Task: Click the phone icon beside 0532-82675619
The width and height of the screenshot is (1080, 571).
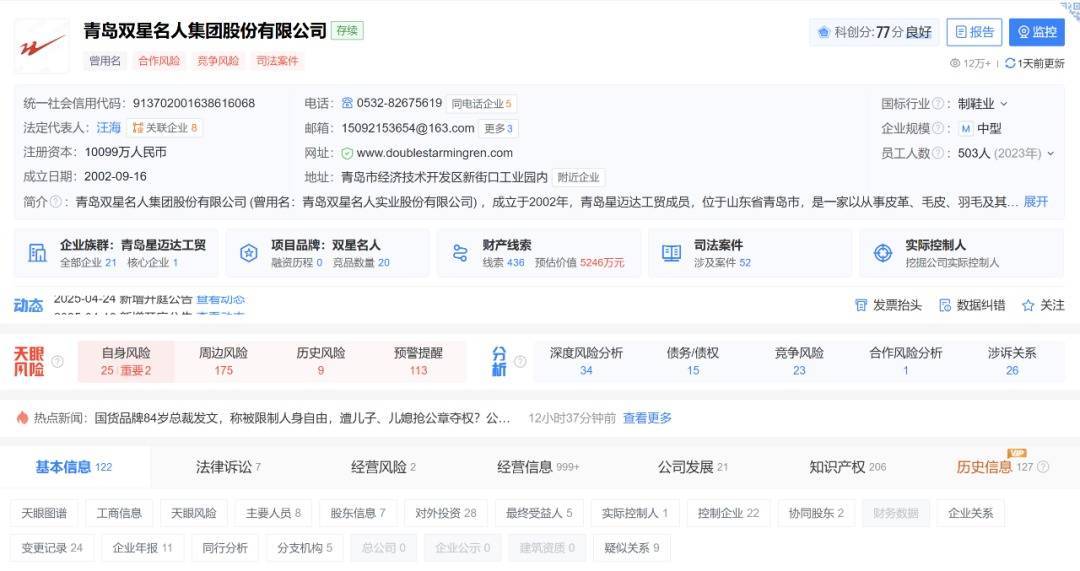Action: pos(347,103)
